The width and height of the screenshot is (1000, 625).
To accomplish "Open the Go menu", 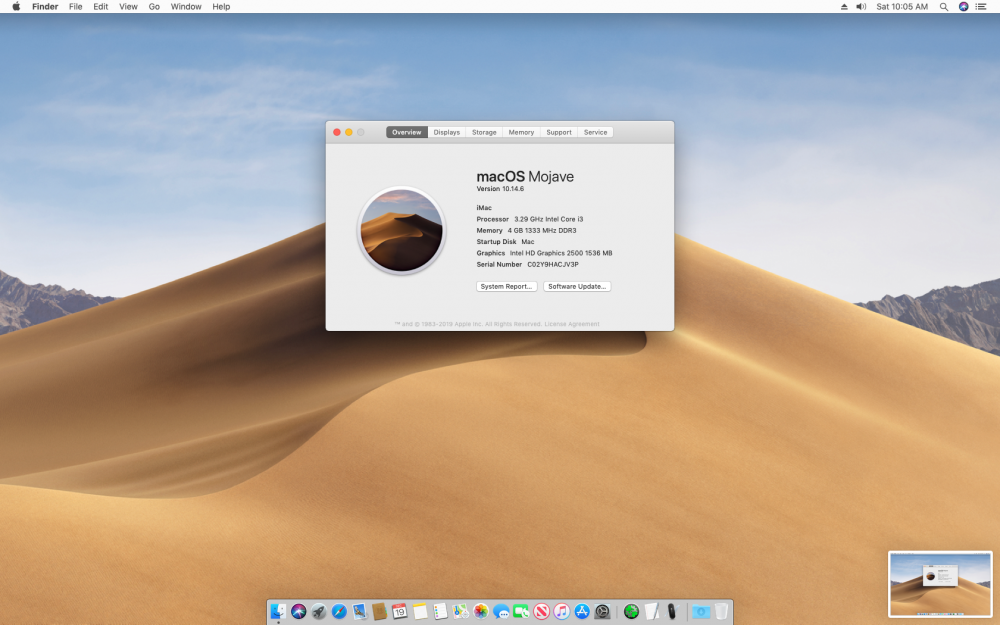I will pos(154,6).
